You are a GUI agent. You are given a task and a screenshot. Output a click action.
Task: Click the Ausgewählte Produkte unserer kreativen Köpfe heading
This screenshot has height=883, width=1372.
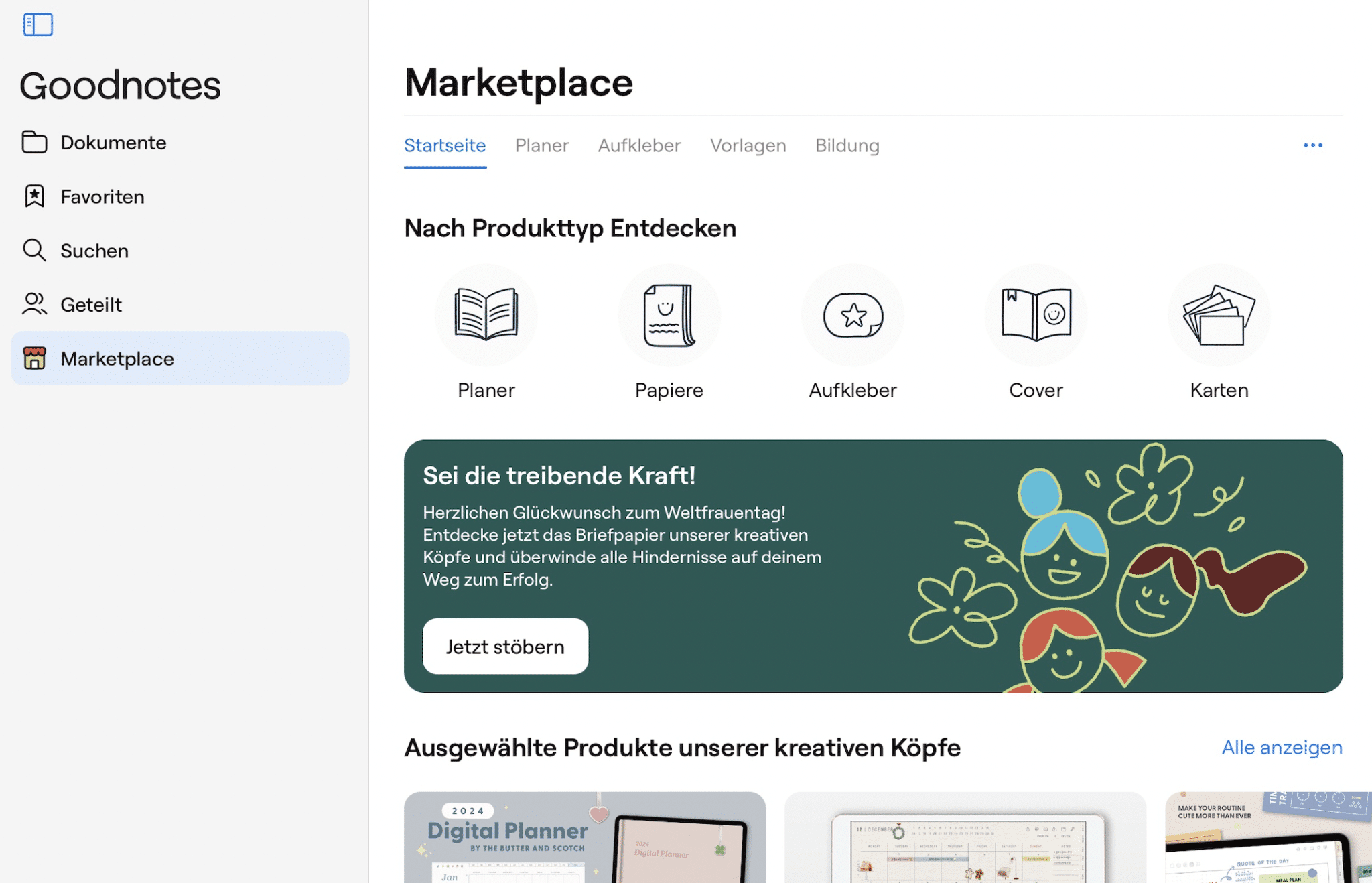682,748
